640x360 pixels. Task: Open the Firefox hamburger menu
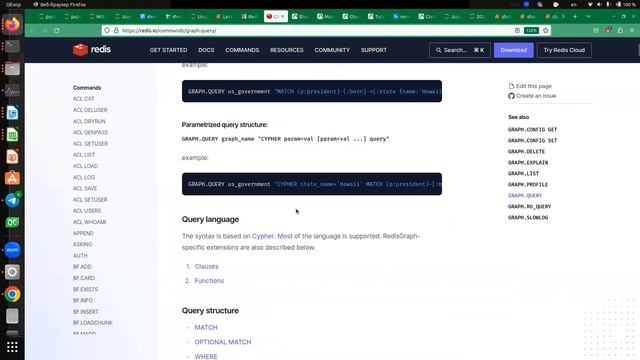coord(632,31)
